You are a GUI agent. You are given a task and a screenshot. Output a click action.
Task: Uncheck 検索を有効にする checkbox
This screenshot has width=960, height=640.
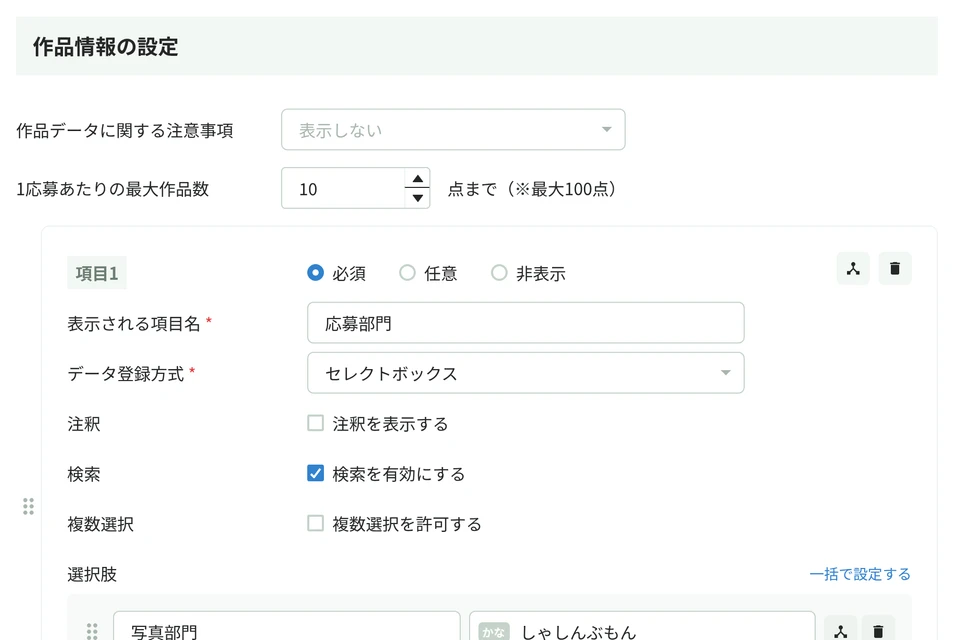click(315, 473)
